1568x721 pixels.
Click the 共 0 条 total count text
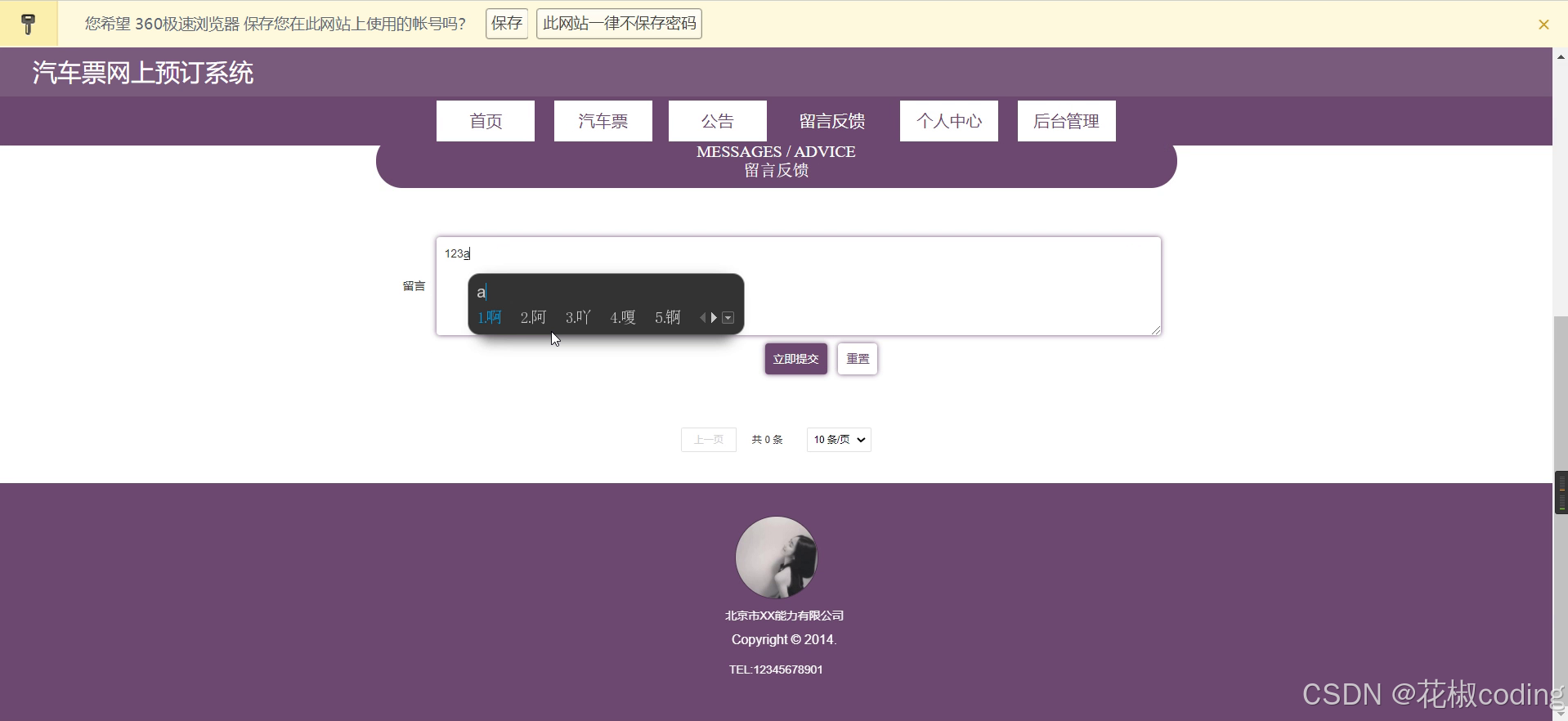pyautogui.click(x=767, y=440)
